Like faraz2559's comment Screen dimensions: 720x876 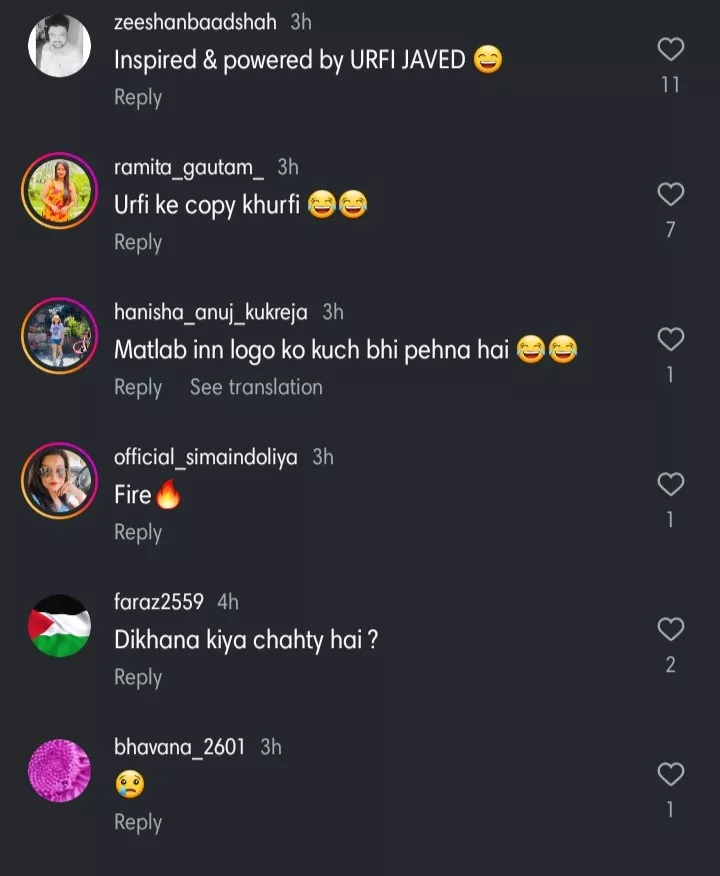coord(671,629)
